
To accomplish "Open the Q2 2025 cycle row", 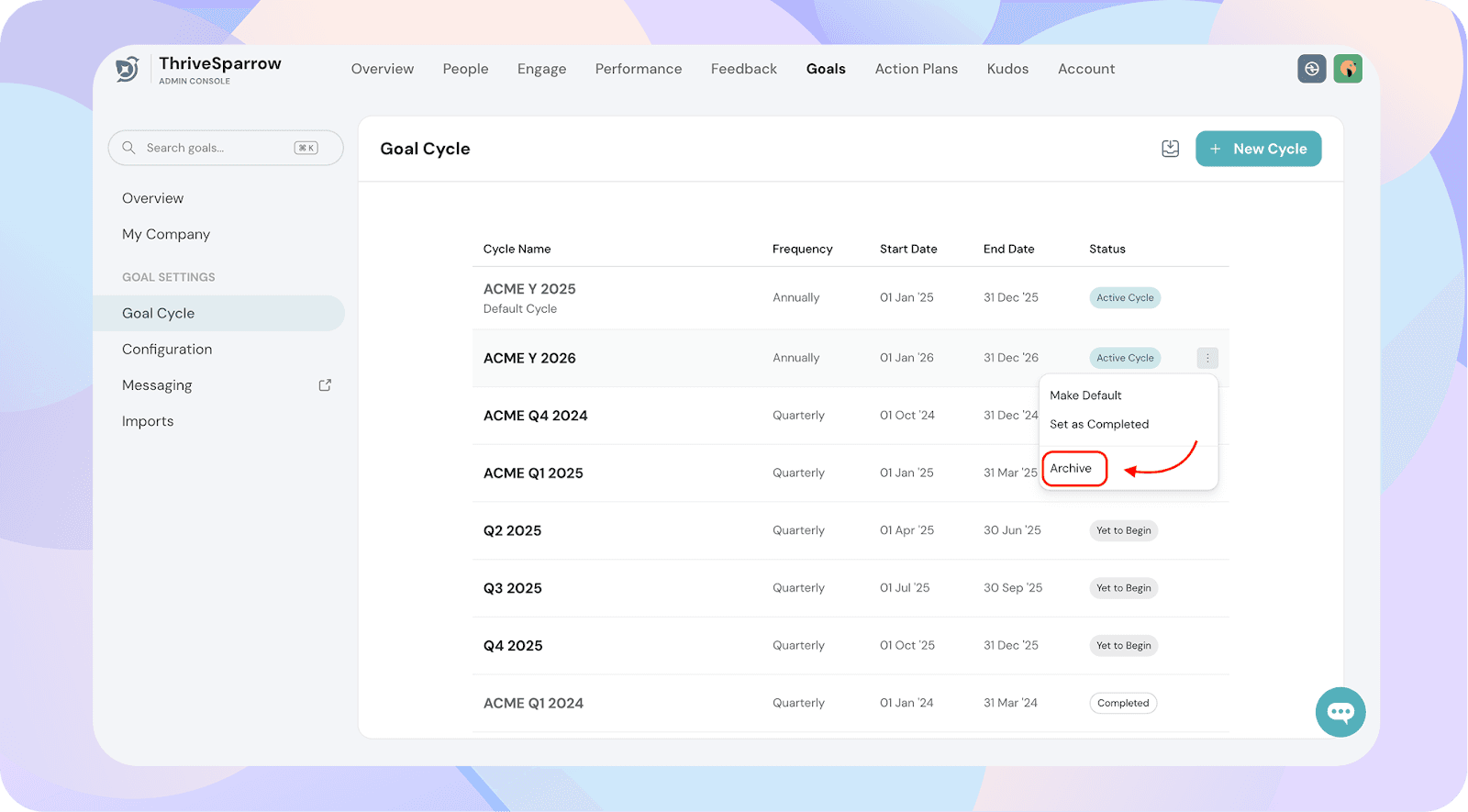I will [512, 530].
